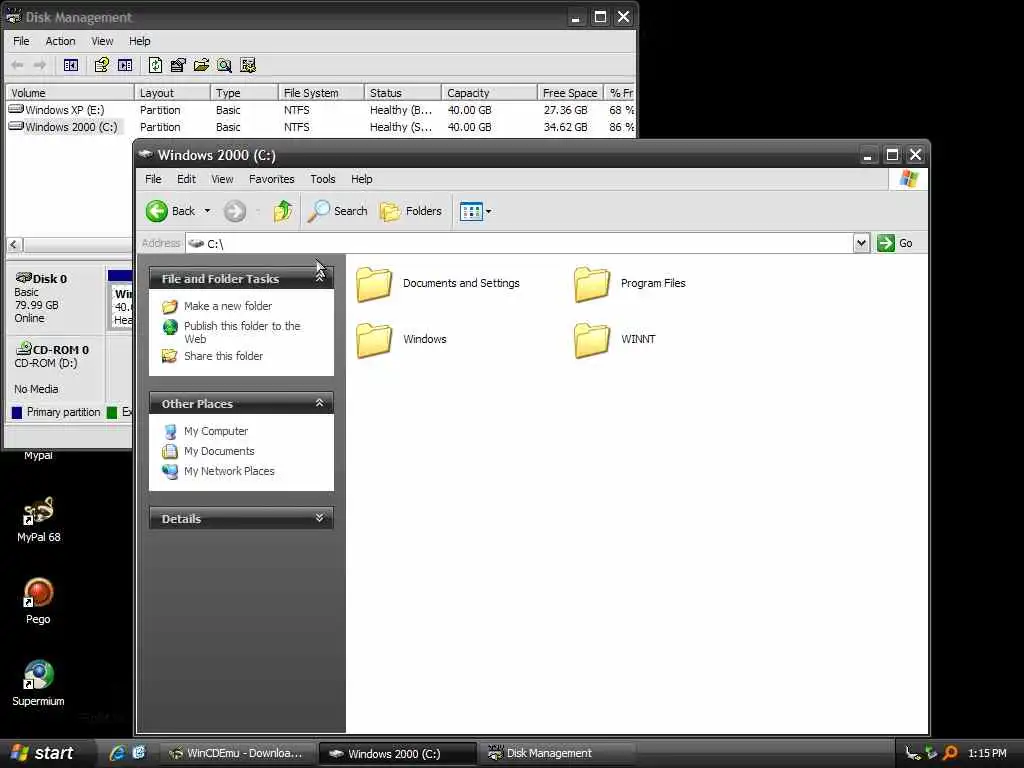Click the Back arrow in Explorer toolbar
The height and width of the screenshot is (768, 1024).
[x=157, y=211]
